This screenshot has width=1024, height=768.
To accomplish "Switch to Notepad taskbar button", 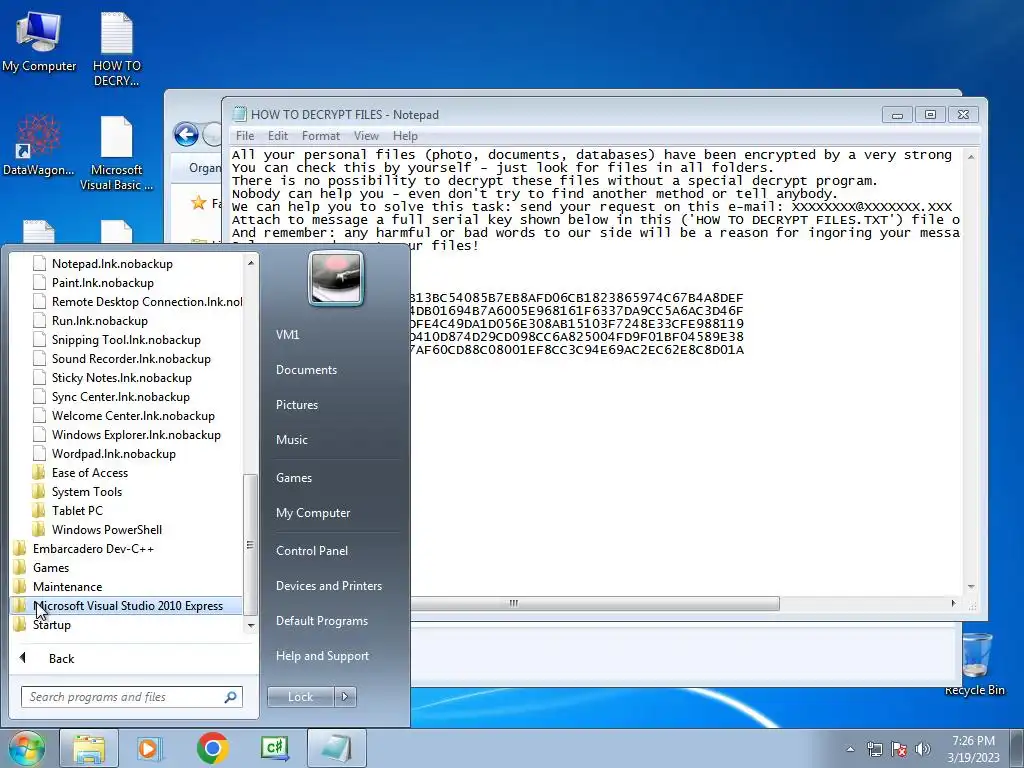I will click(x=336, y=748).
